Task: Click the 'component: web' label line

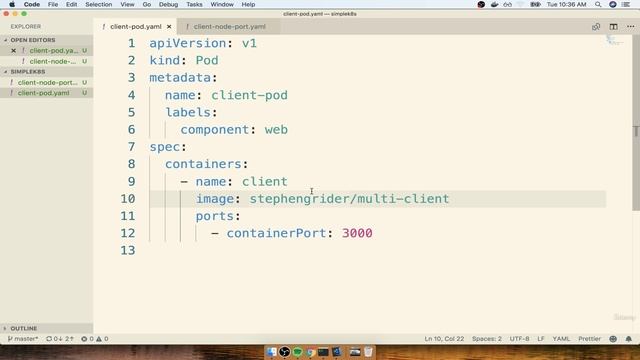Action: [x=234, y=130]
